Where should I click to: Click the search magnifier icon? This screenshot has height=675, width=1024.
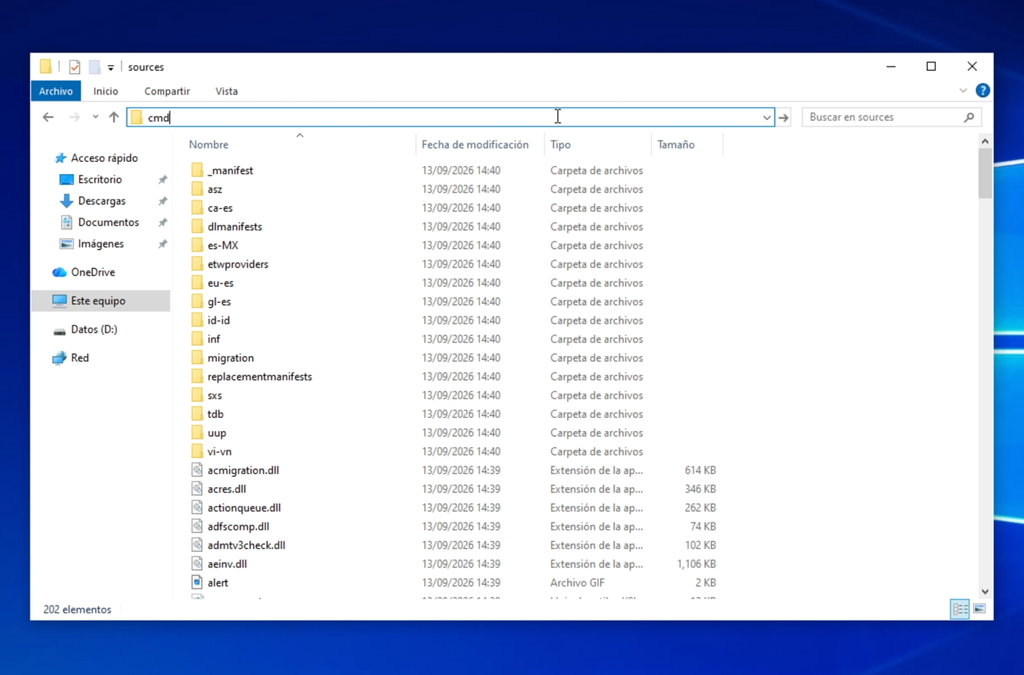pyautogui.click(x=969, y=118)
